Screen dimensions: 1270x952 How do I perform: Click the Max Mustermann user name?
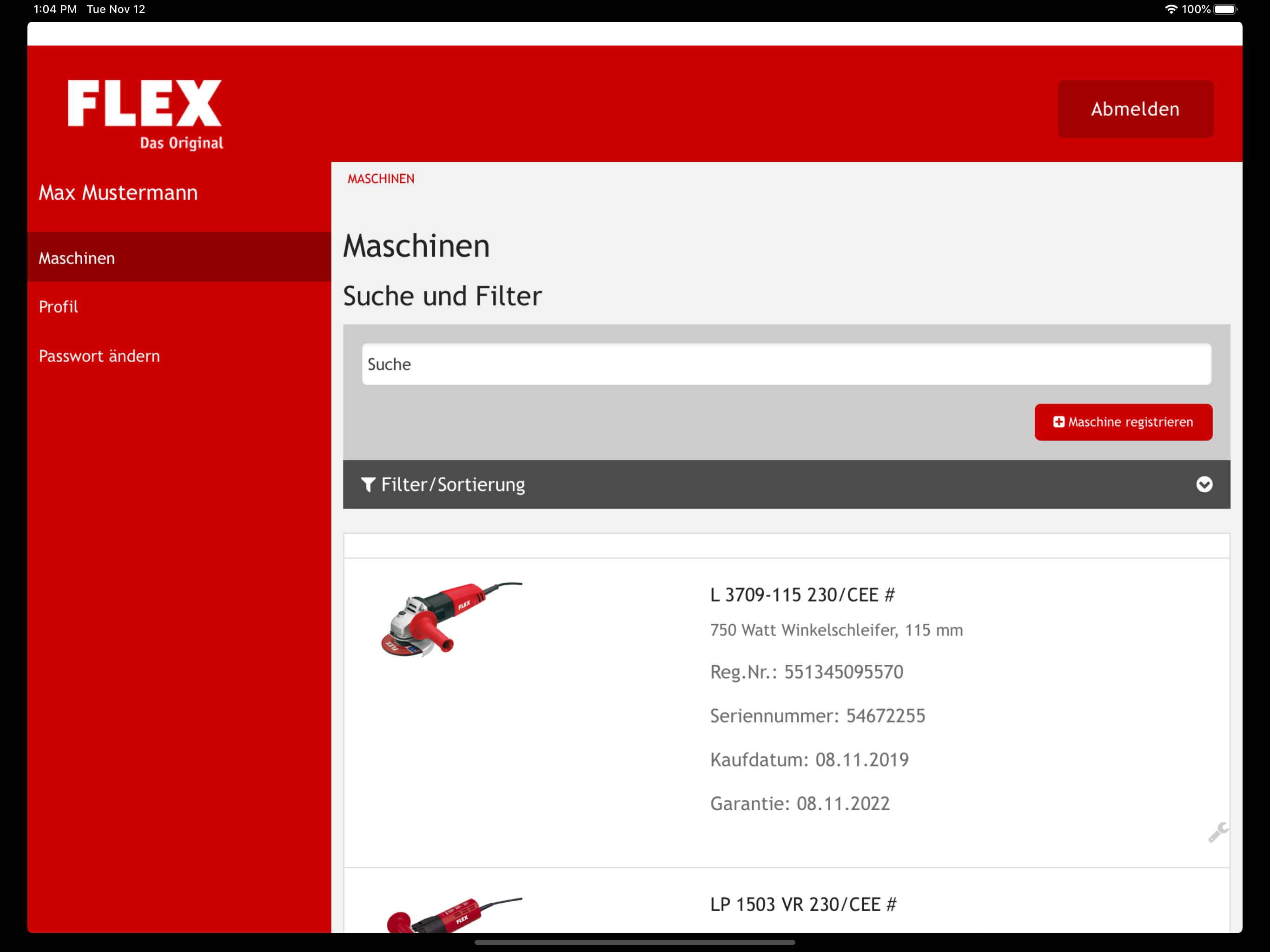[x=118, y=192]
